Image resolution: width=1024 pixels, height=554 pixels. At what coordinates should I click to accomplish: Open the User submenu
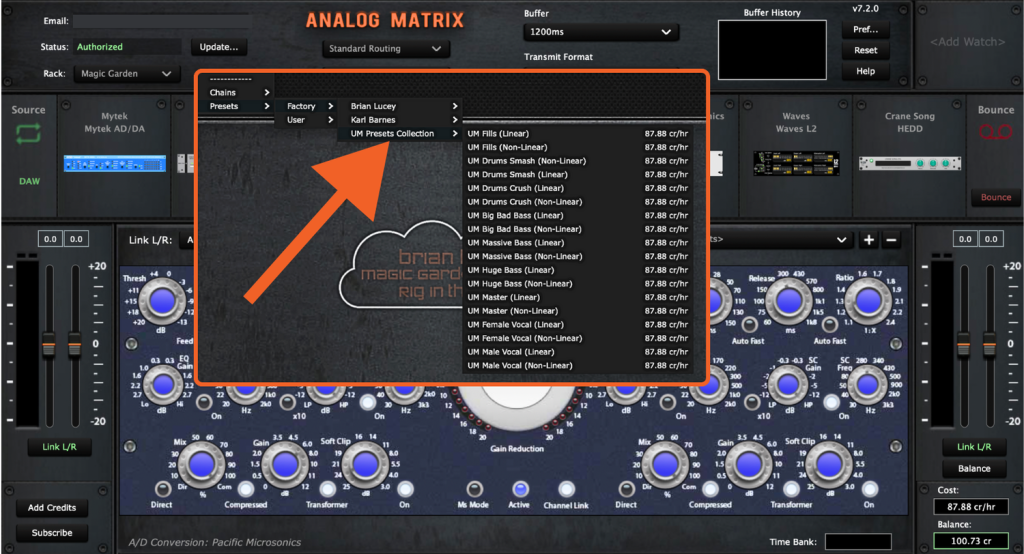pyautogui.click(x=310, y=120)
